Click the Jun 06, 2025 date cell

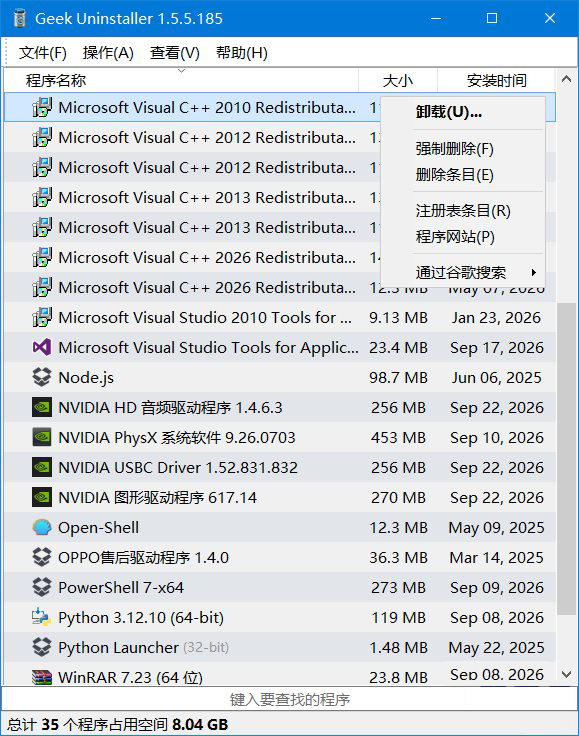(496, 377)
